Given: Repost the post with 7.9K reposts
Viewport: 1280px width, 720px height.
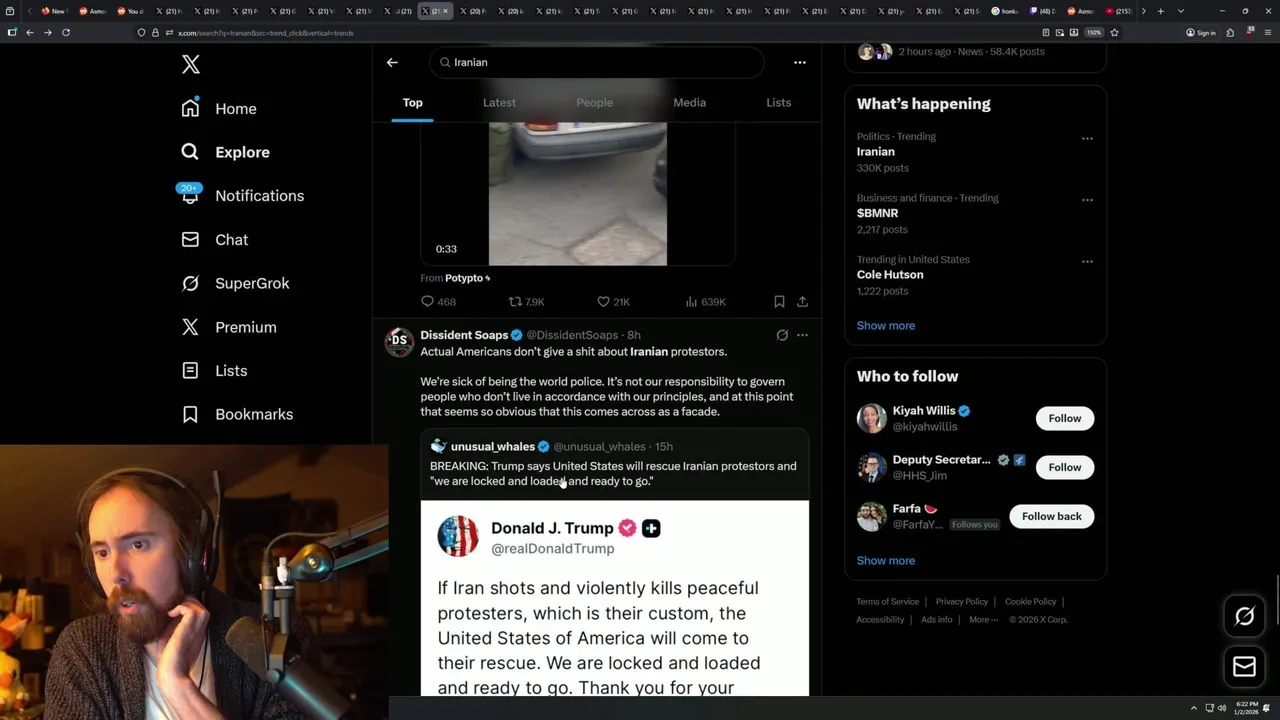Looking at the screenshot, I should [526, 301].
